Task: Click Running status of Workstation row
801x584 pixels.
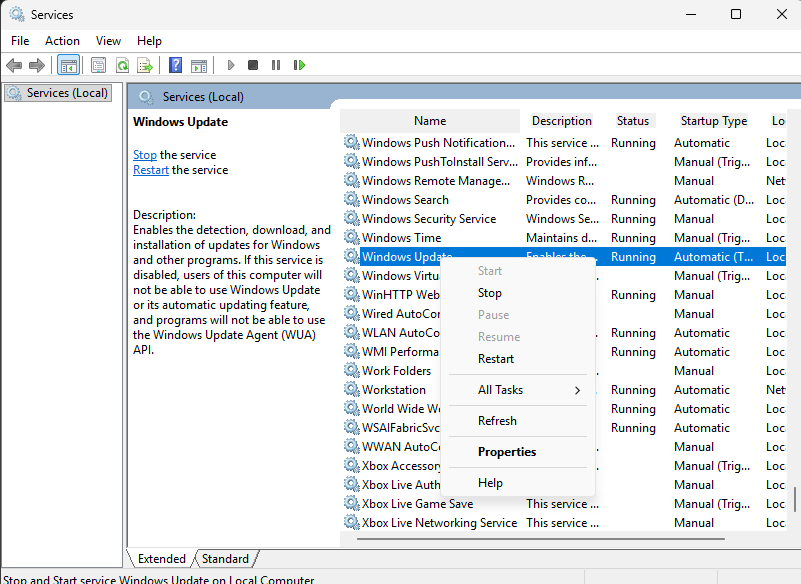Action: pyautogui.click(x=633, y=390)
